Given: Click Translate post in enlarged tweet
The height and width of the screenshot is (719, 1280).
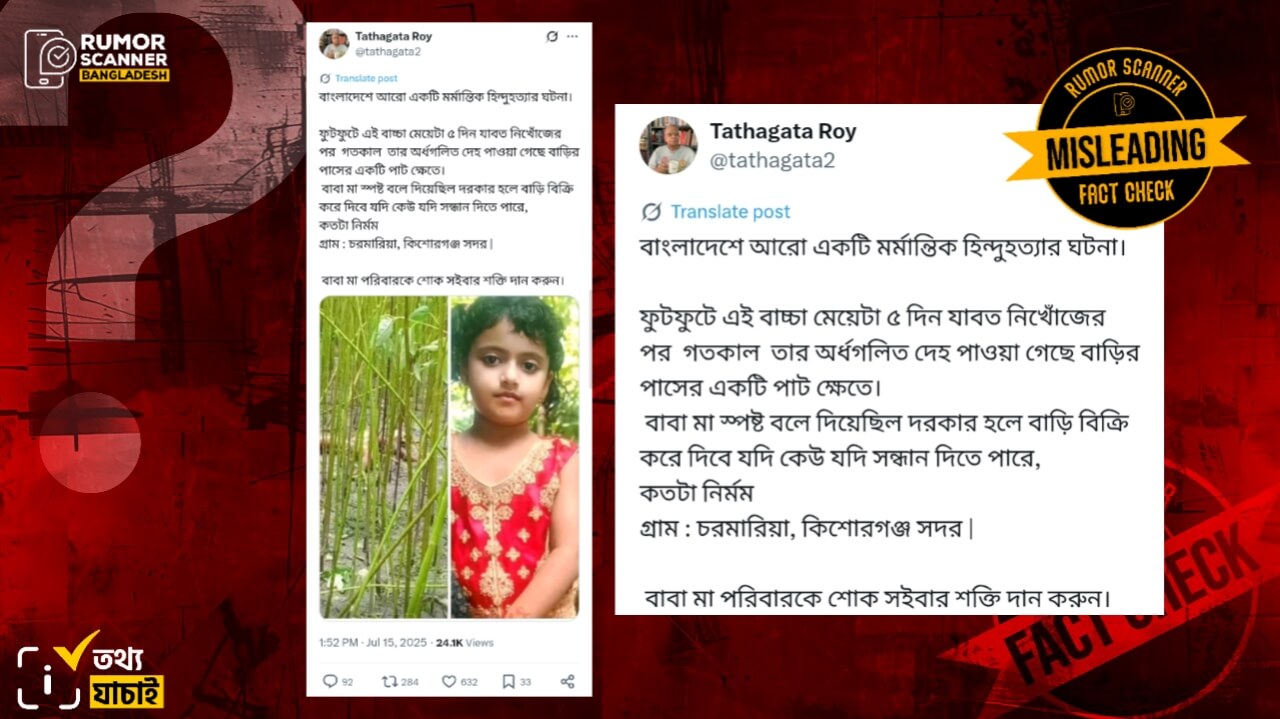Looking at the screenshot, I should pyautogui.click(x=730, y=212).
